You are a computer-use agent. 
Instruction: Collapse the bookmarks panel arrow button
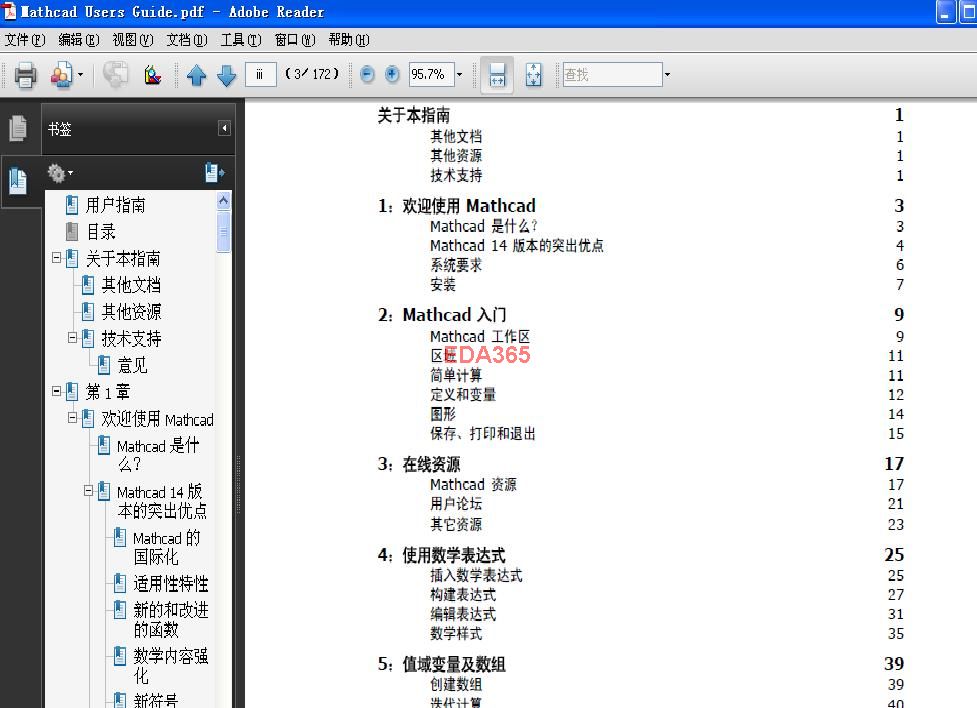click(x=224, y=128)
